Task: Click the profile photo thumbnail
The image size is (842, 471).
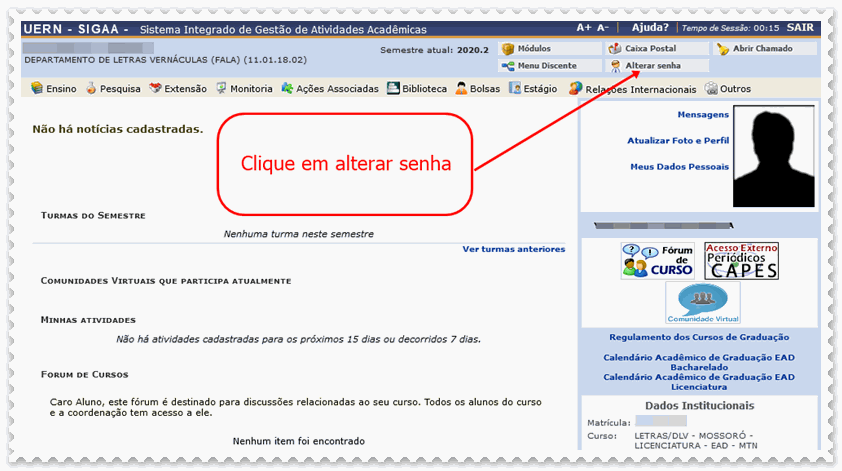Action: (x=773, y=155)
